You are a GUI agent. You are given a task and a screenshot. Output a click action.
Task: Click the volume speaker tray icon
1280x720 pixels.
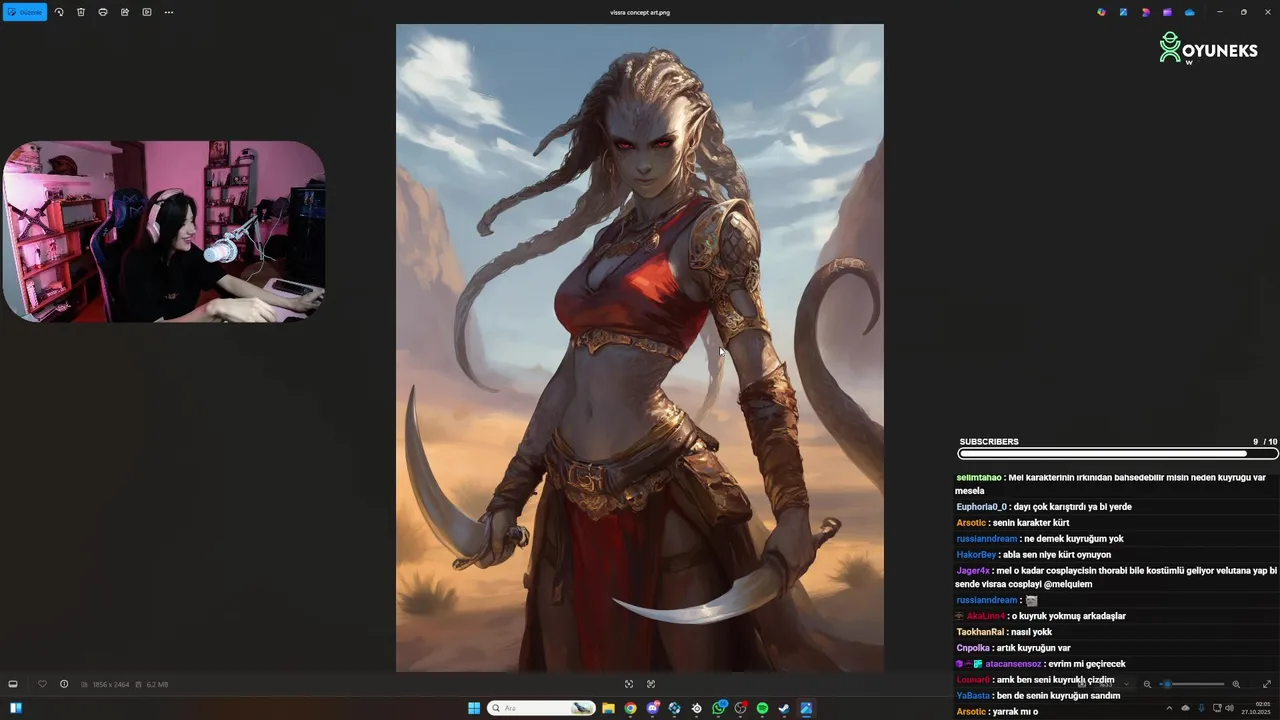point(1229,708)
